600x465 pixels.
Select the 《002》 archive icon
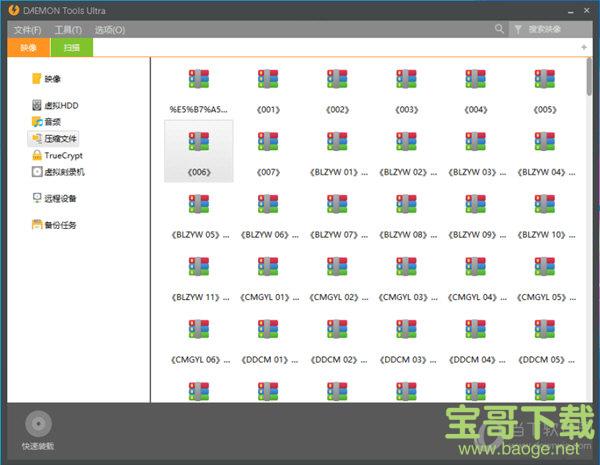click(337, 79)
